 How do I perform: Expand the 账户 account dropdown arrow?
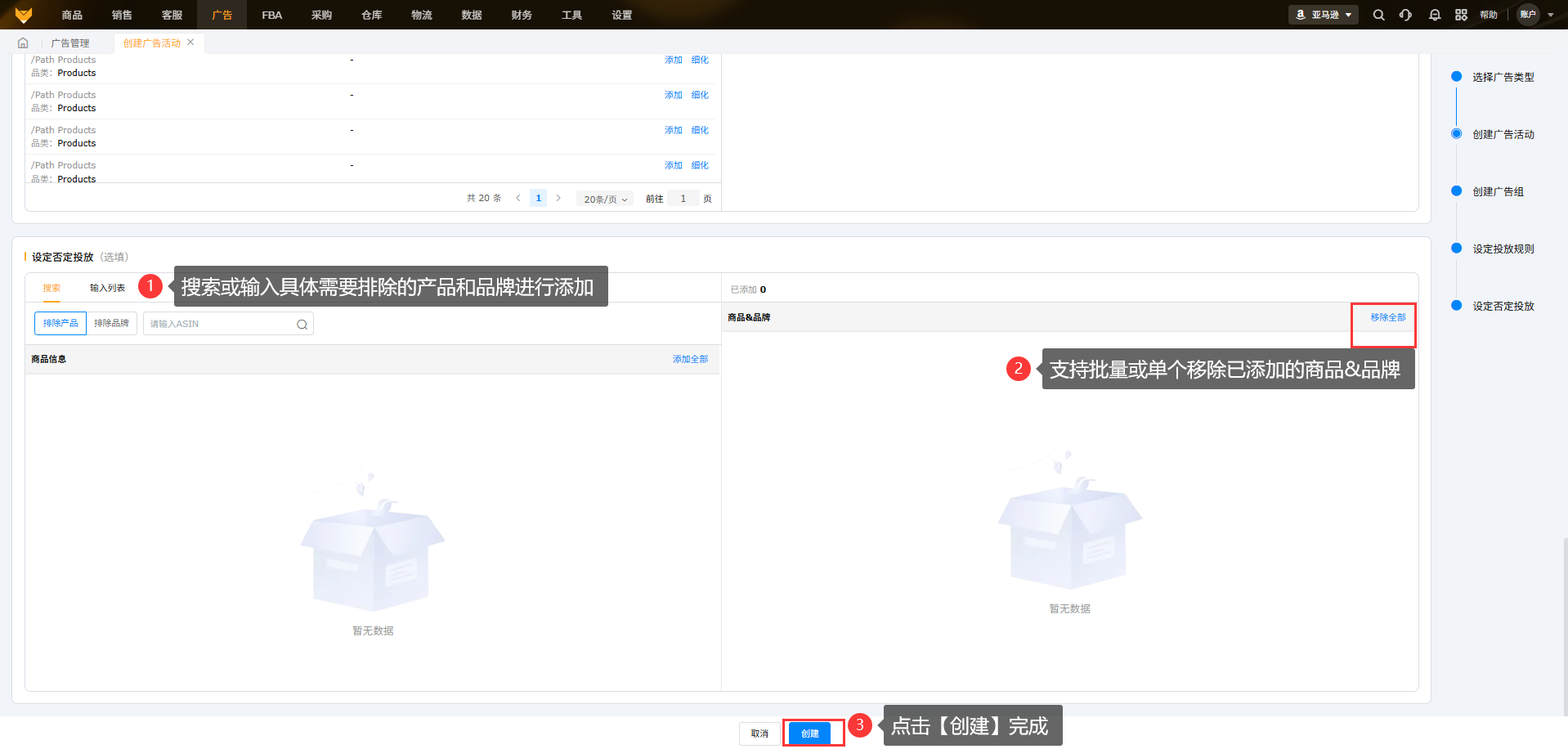coord(1550,15)
